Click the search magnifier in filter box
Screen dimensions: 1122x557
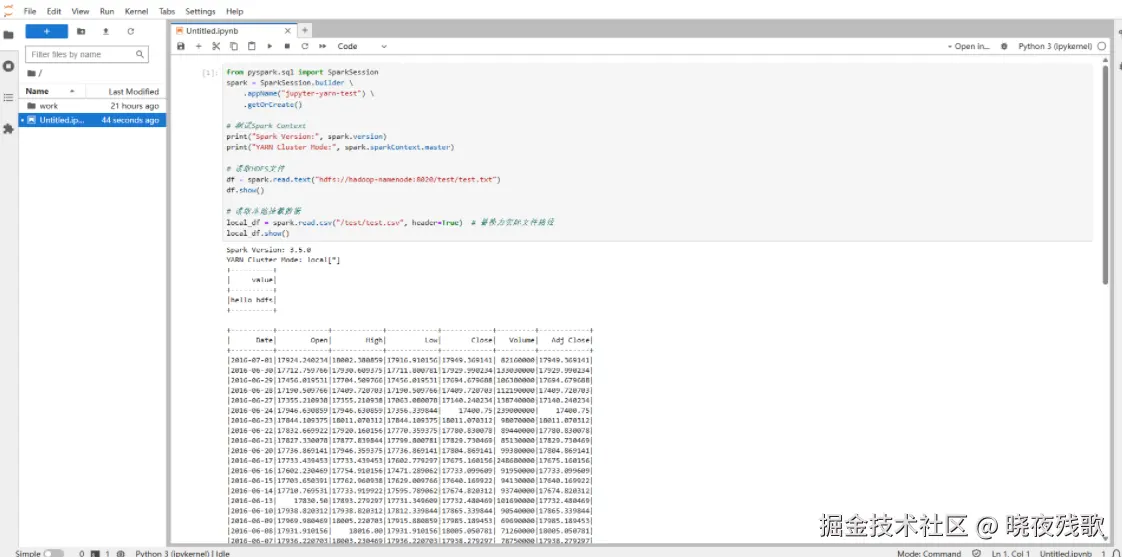point(140,54)
